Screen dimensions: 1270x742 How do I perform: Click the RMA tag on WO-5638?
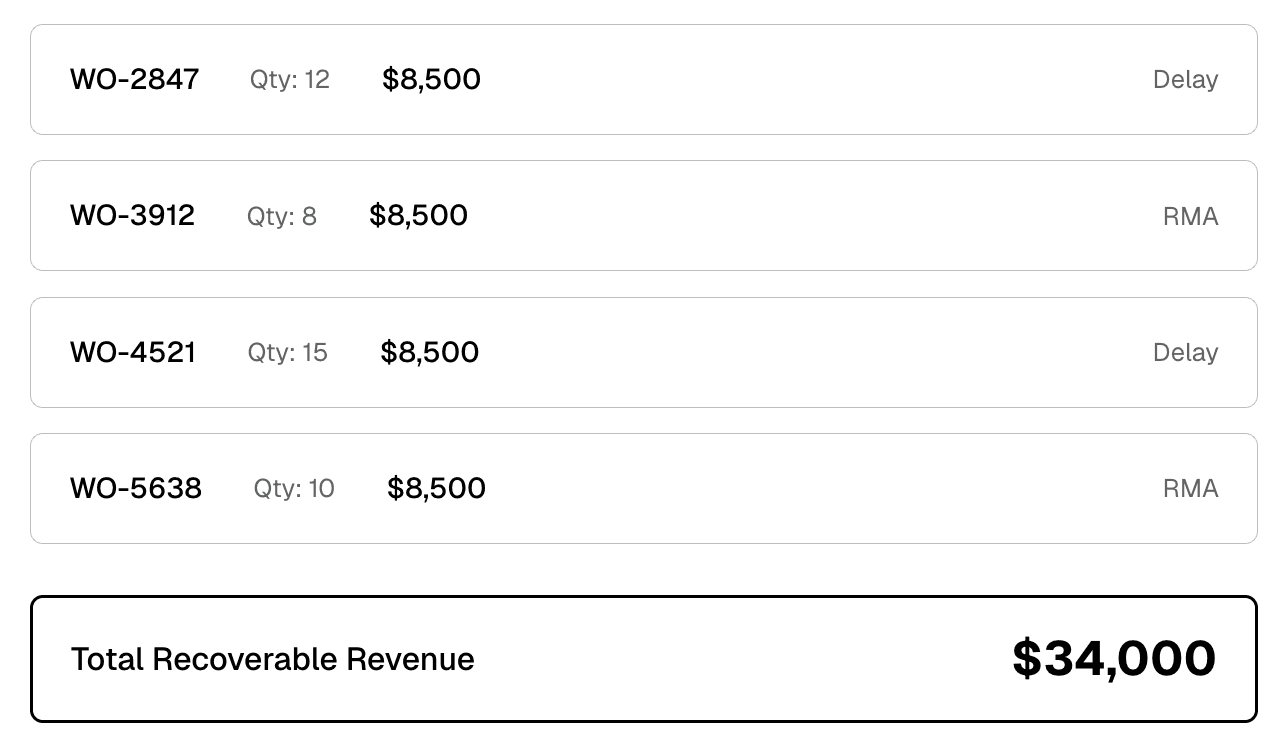coord(1190,488)
